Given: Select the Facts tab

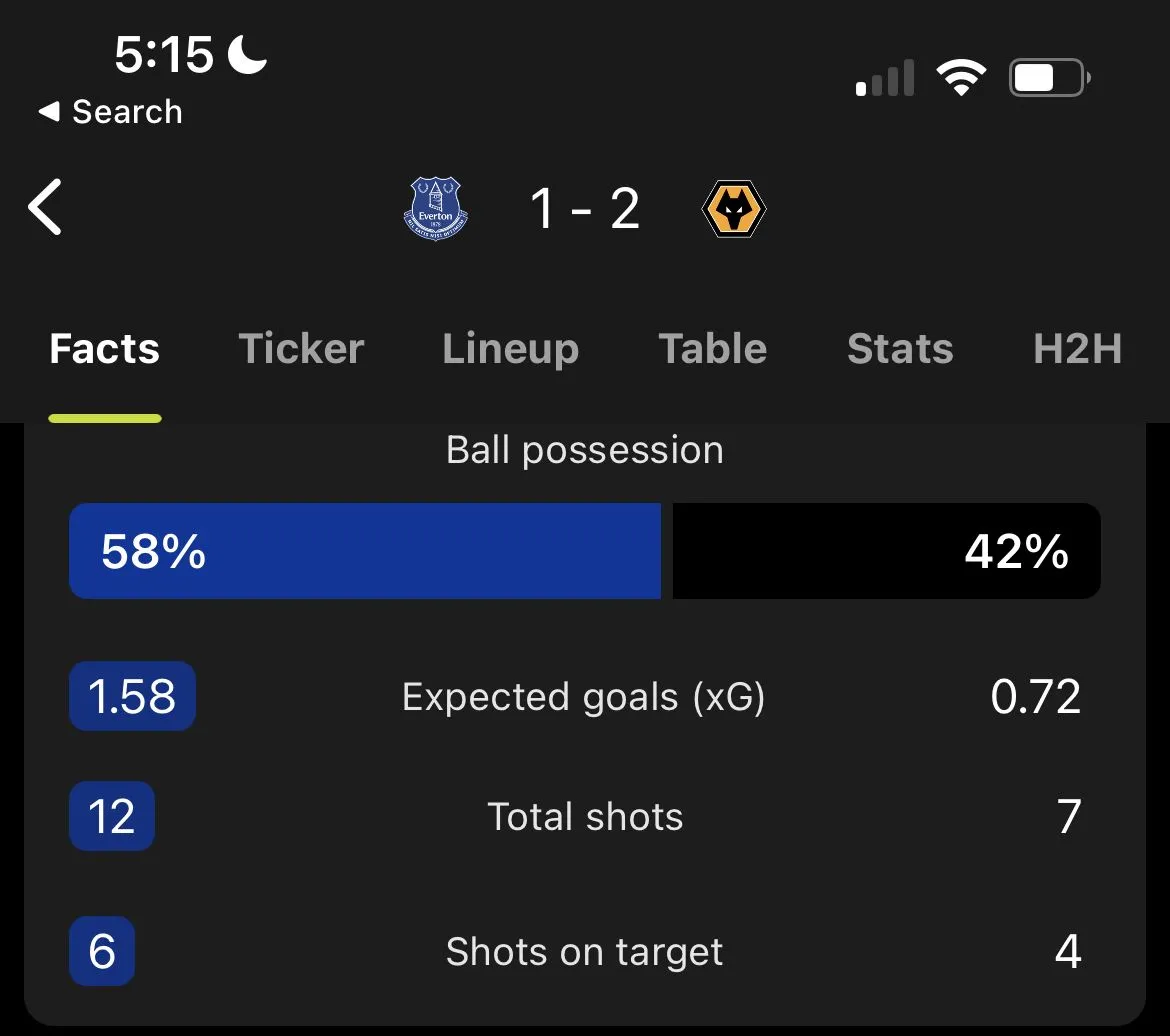Looking at the screenshot, I should pyautogui.click(x=105, y=349).
